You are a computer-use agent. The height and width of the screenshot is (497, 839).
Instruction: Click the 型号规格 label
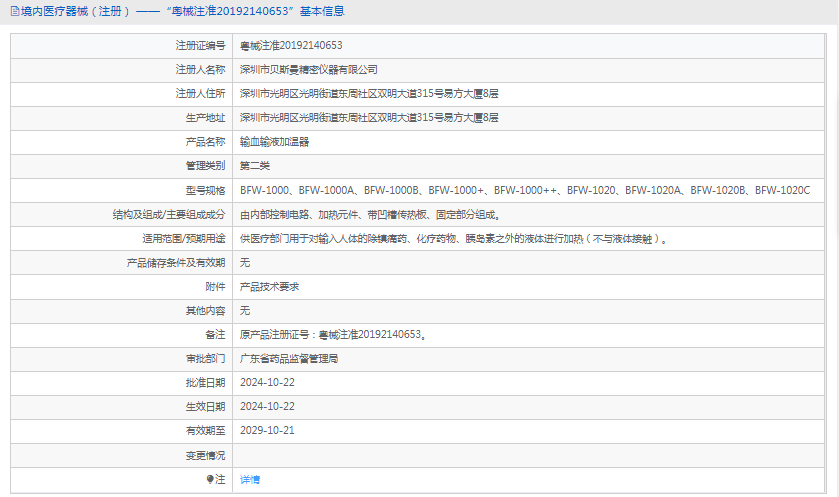(205, 190)
